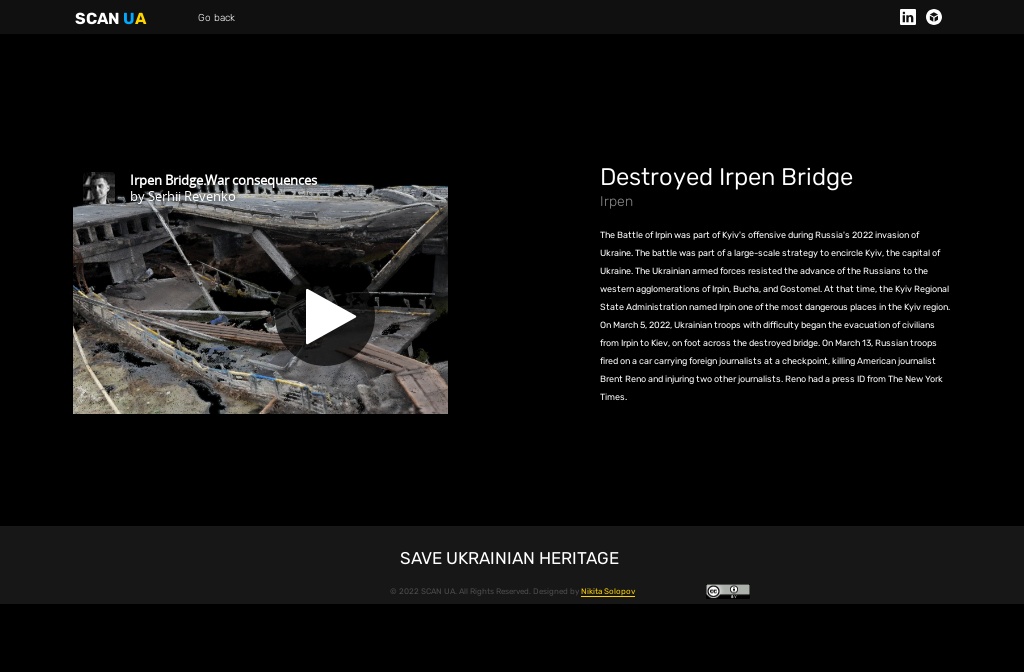1024x672 pixels.
Task: Click the description paragraph about the Battle of Irpin
Action: (775, 315)
